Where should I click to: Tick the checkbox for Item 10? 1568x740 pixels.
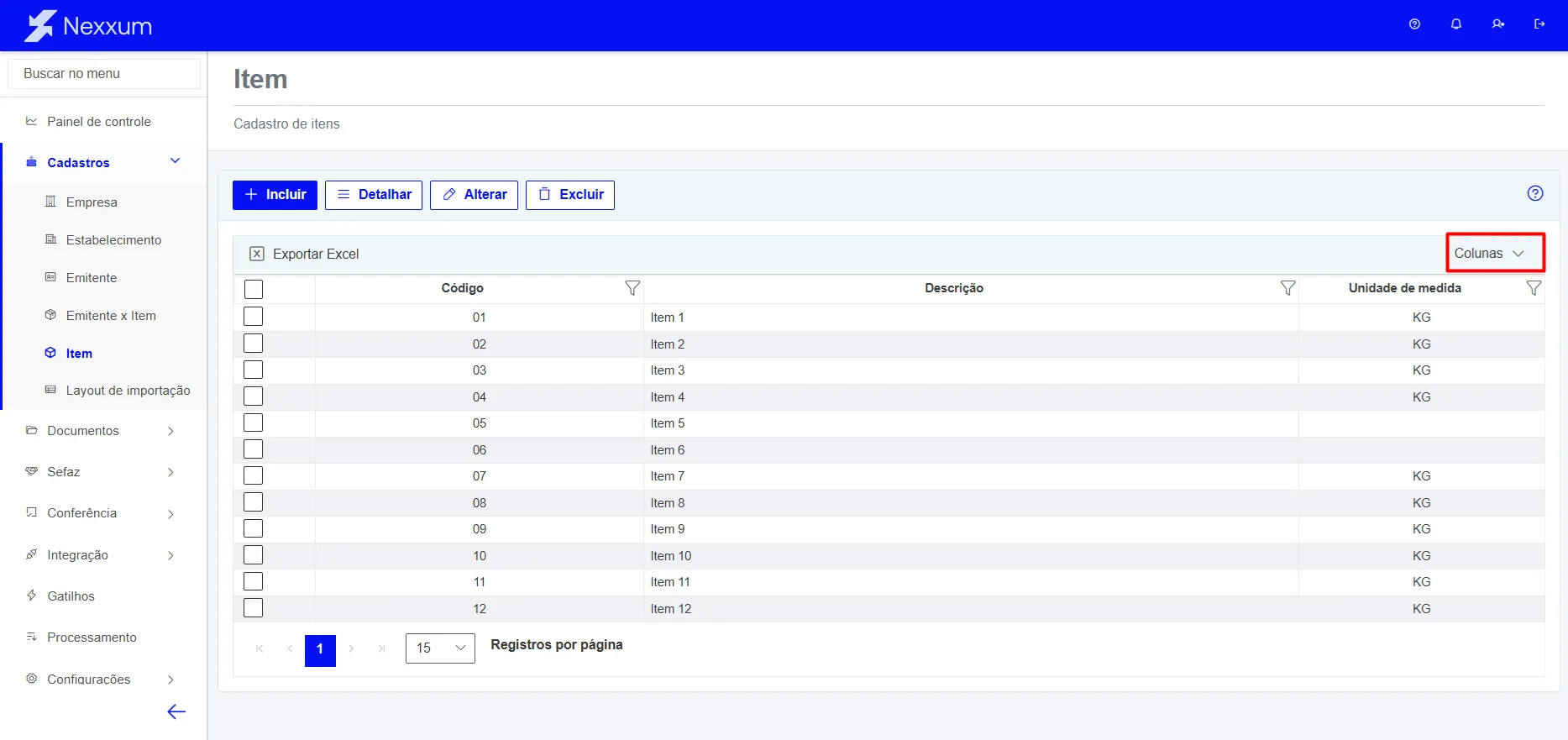pos(253,555)
